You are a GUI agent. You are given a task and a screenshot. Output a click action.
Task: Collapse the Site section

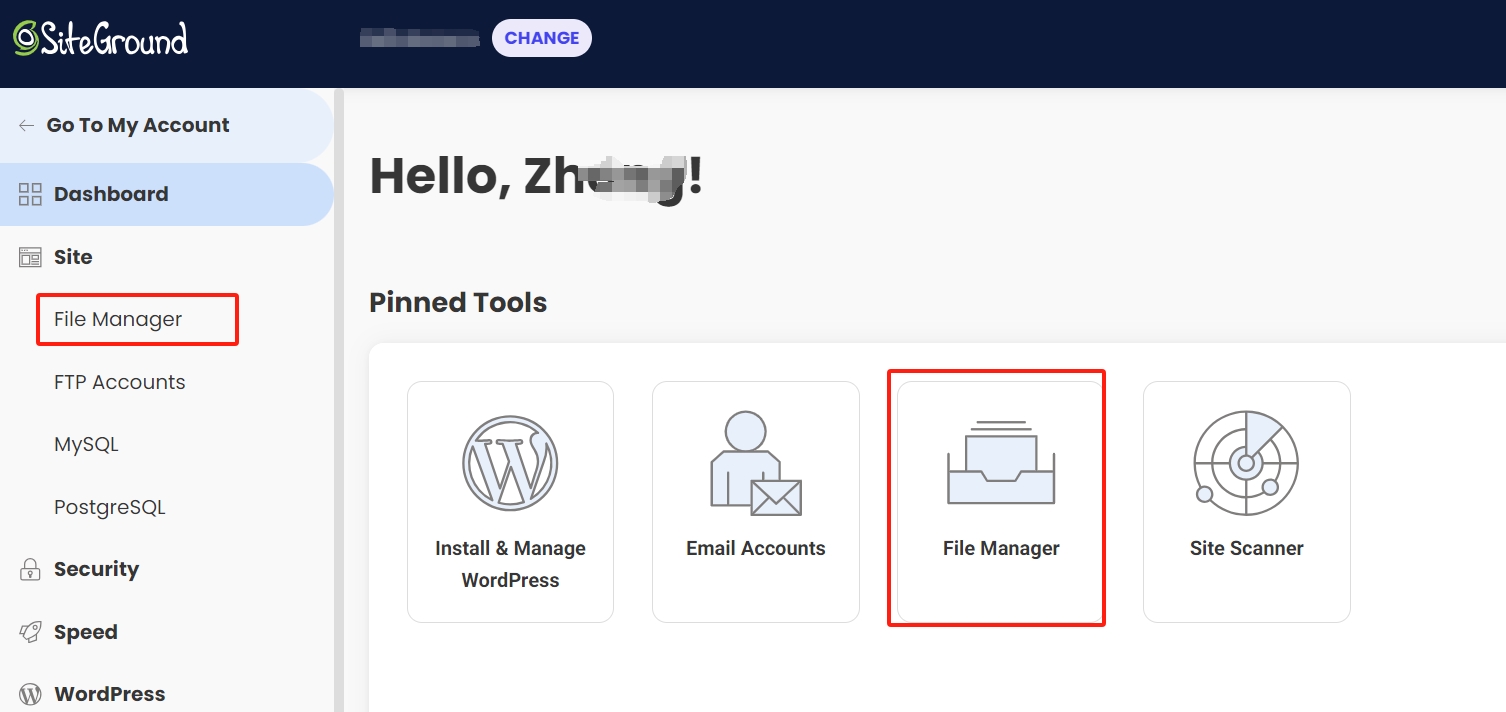[x=70, y=256]
